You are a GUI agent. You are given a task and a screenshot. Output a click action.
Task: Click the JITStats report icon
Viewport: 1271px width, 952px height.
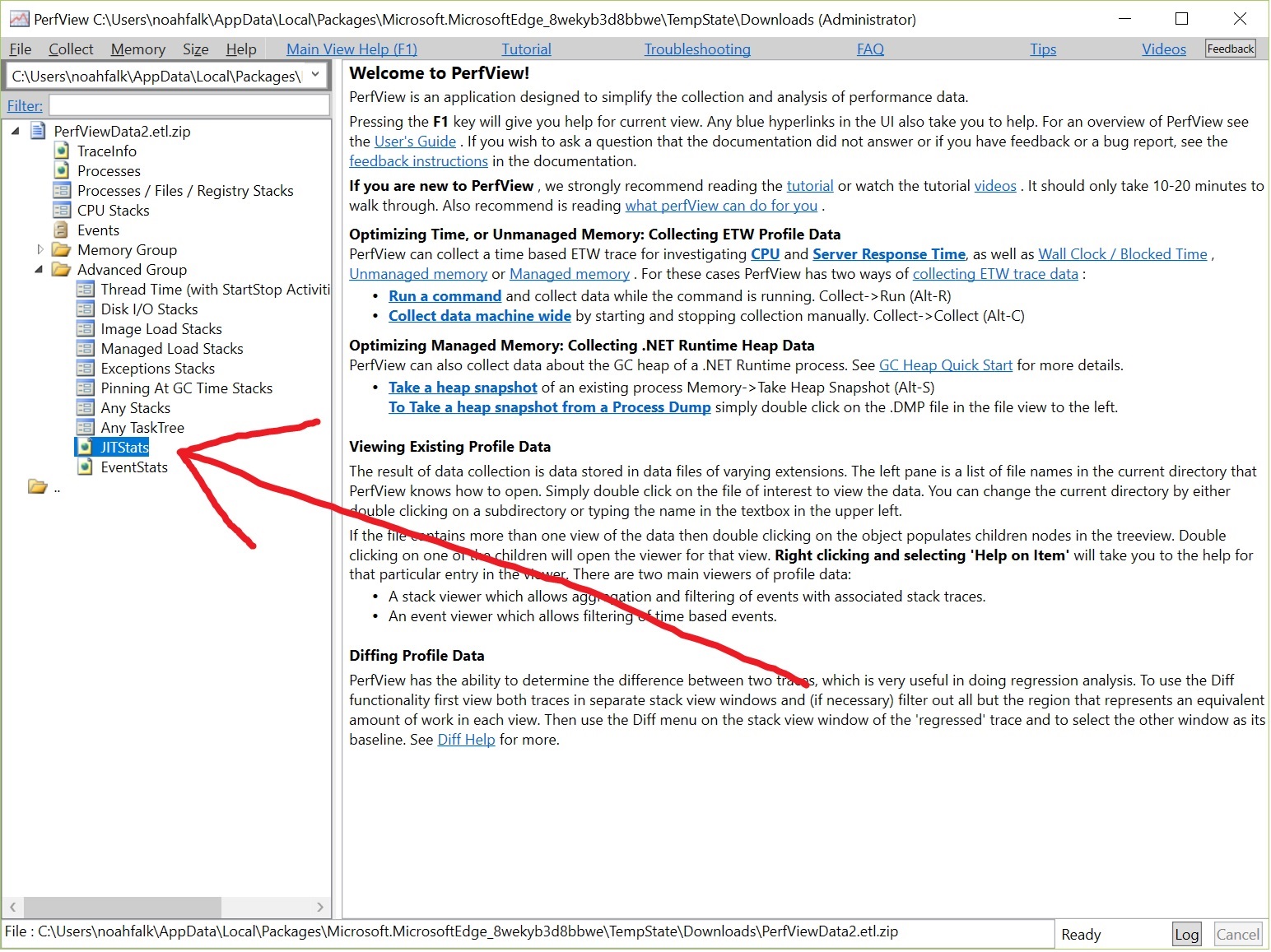point(85,447)
